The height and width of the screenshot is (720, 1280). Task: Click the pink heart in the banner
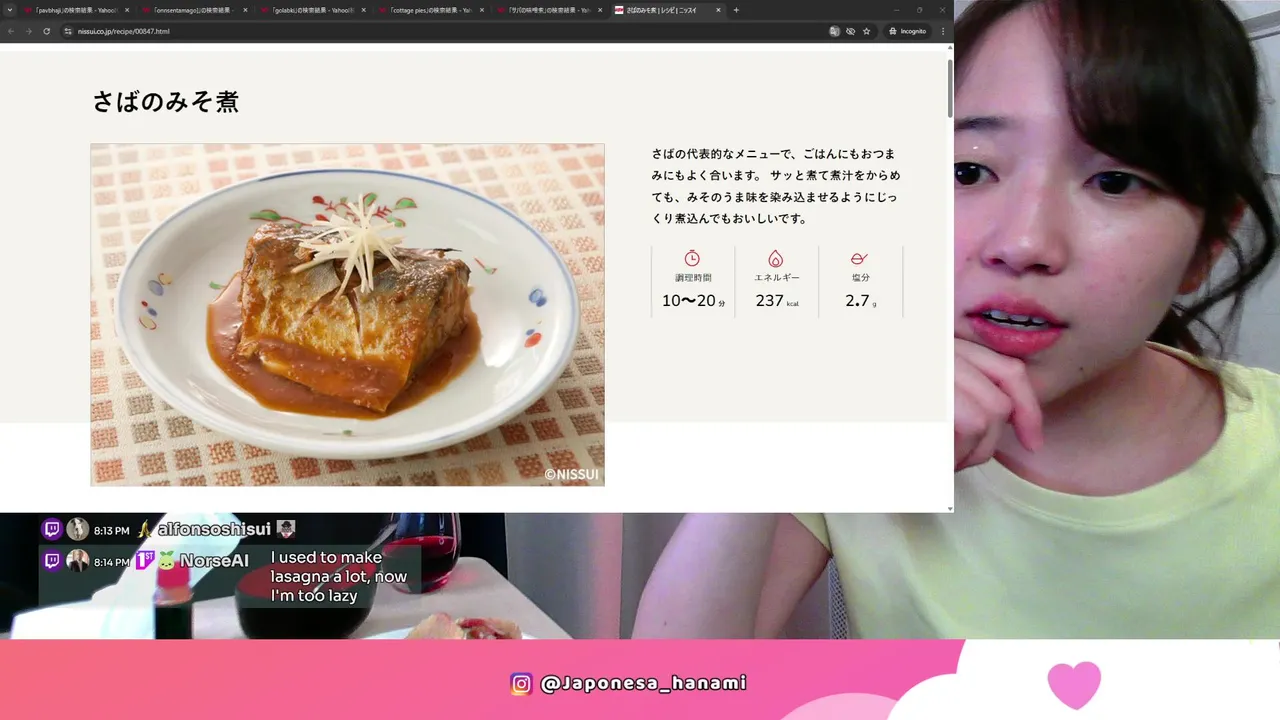(1074, 686)
